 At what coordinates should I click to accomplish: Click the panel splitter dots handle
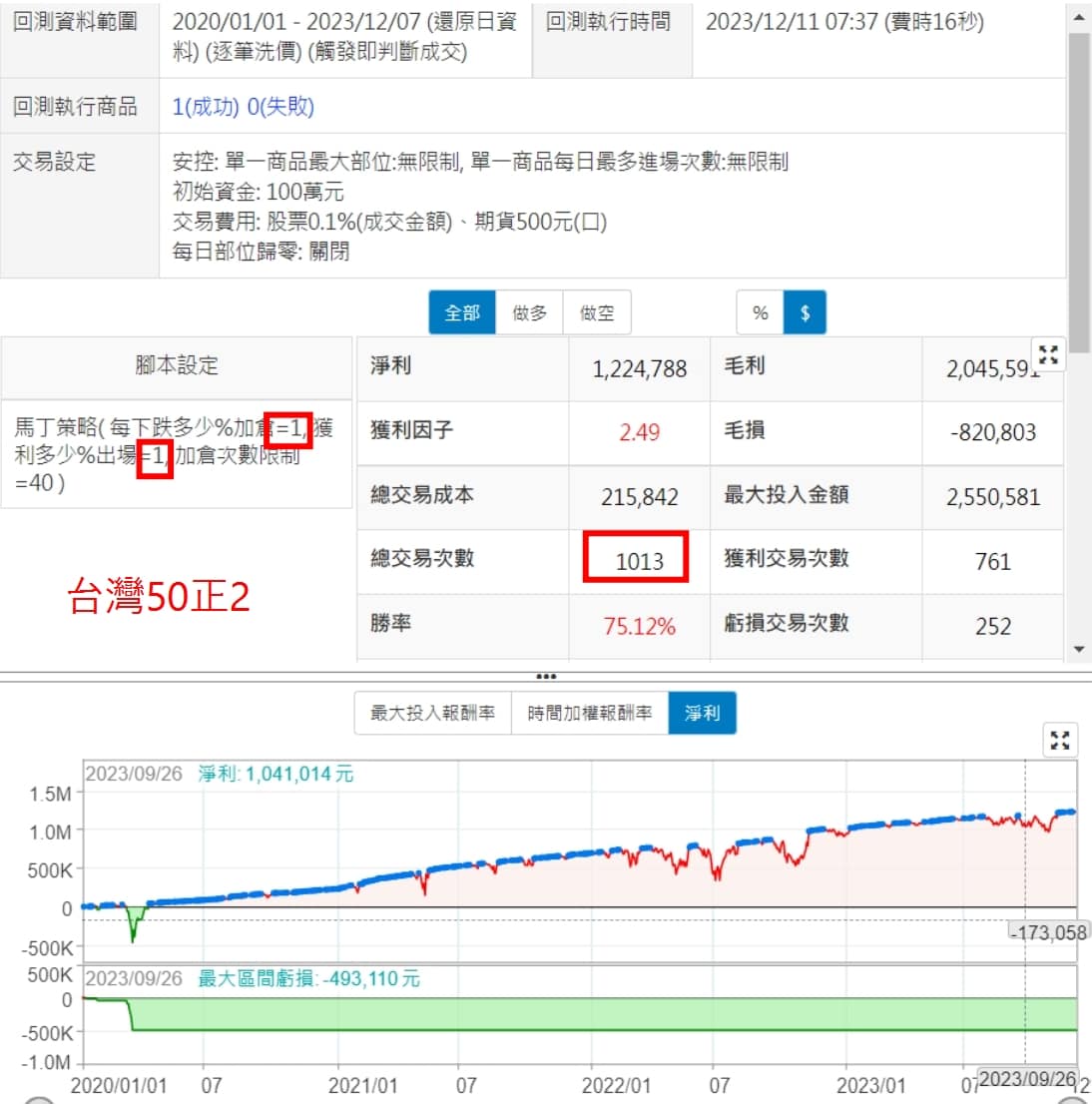[546, 677]
